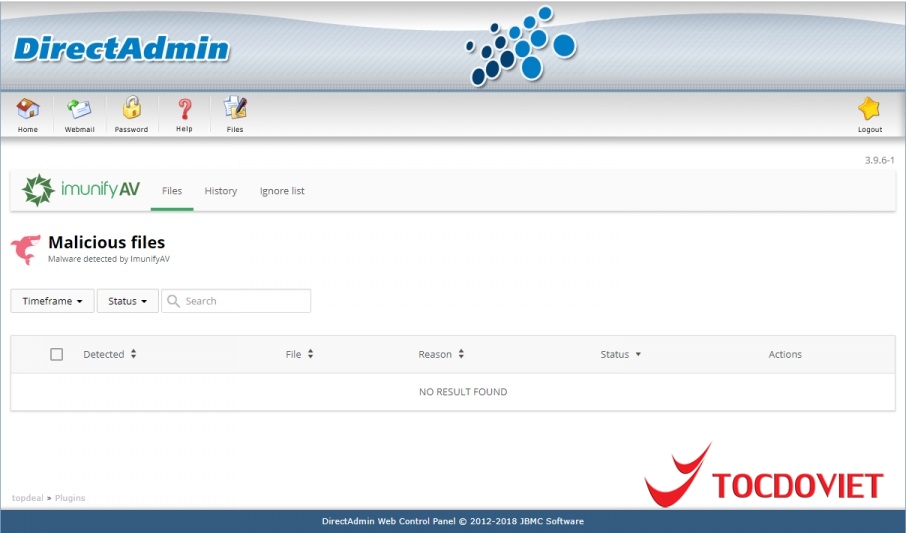Click the DirectAdmin logo
The height and width of the screenshot is (533, 906).
click(121, 49)
